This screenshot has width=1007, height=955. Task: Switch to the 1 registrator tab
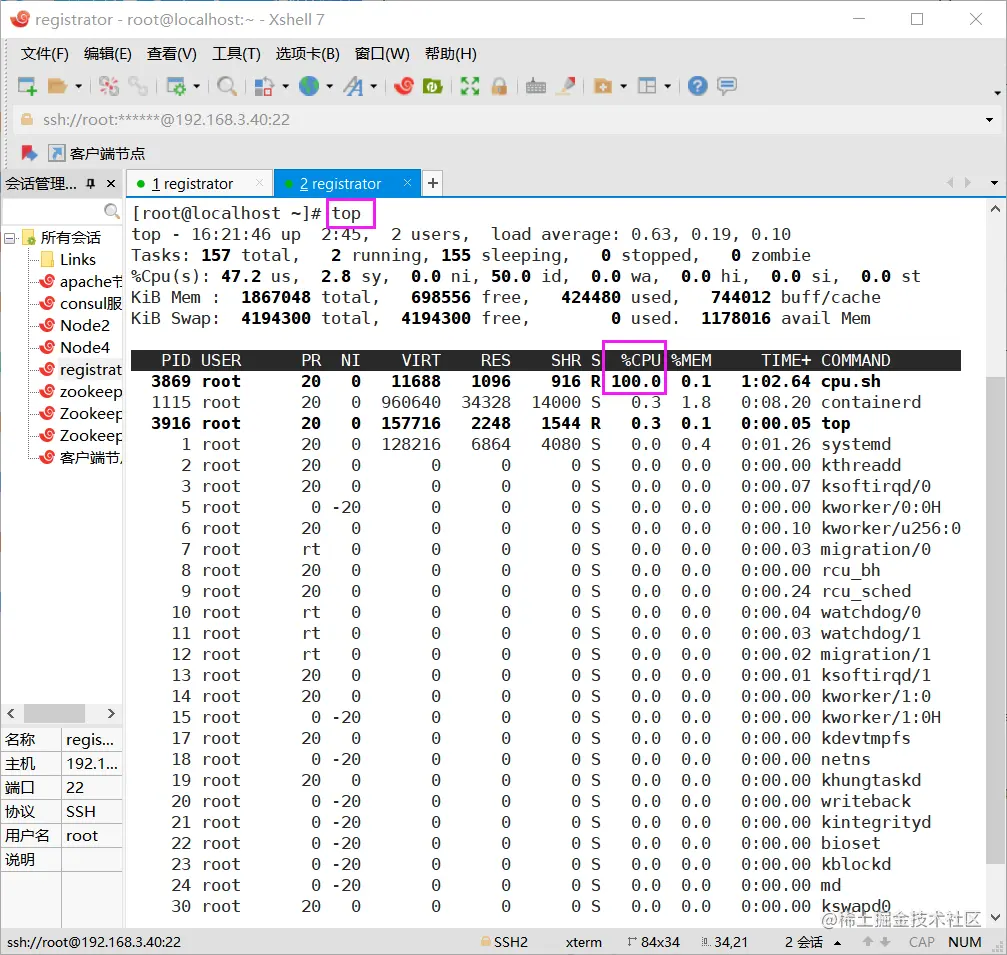(200, 184)
